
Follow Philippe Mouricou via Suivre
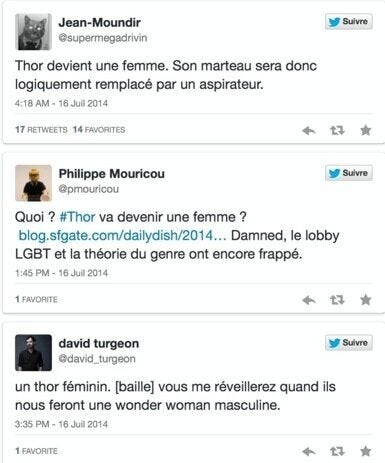click(349, 173)
